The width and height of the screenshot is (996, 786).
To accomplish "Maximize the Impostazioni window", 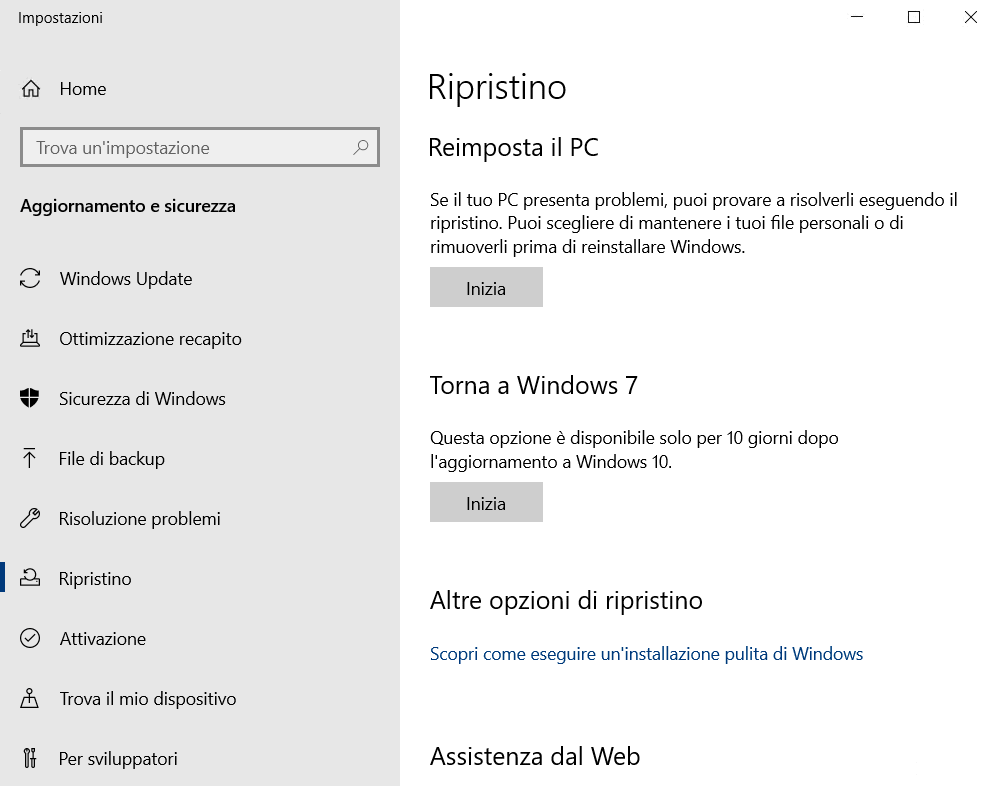I will [914, 17].
